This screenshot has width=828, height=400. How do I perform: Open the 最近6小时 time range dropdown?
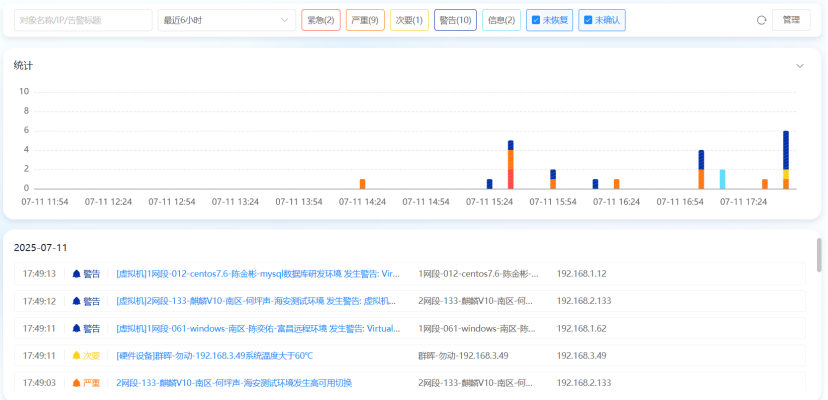click(227, 20)
